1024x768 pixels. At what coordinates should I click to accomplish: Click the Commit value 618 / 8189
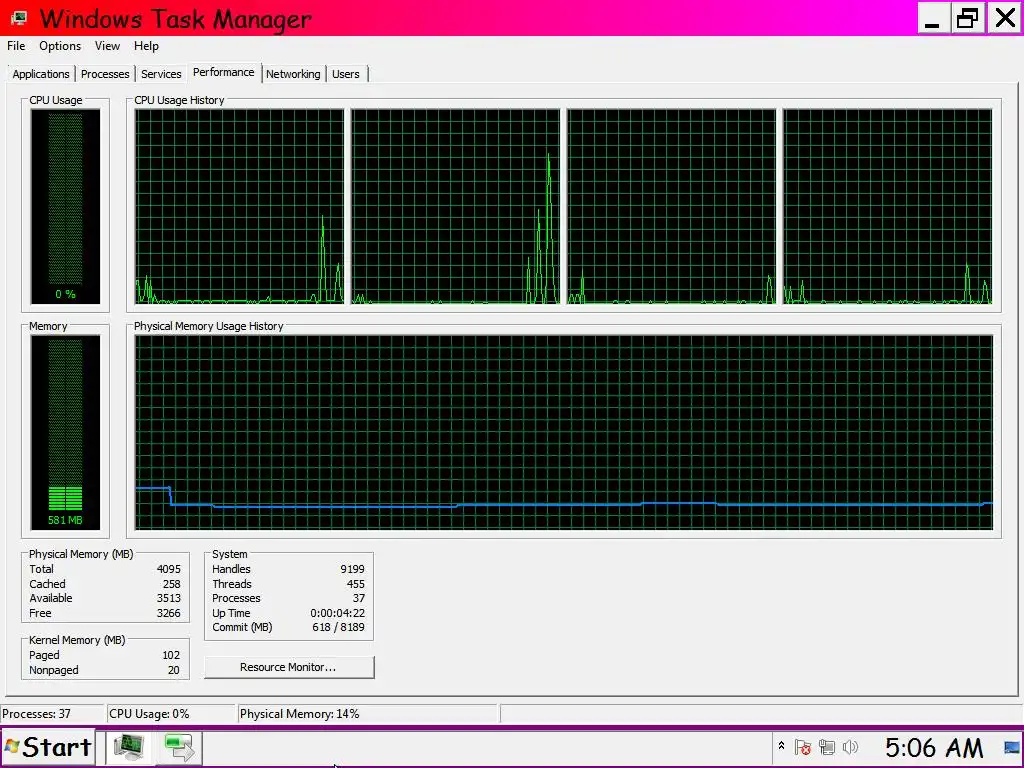coord(338,627)
